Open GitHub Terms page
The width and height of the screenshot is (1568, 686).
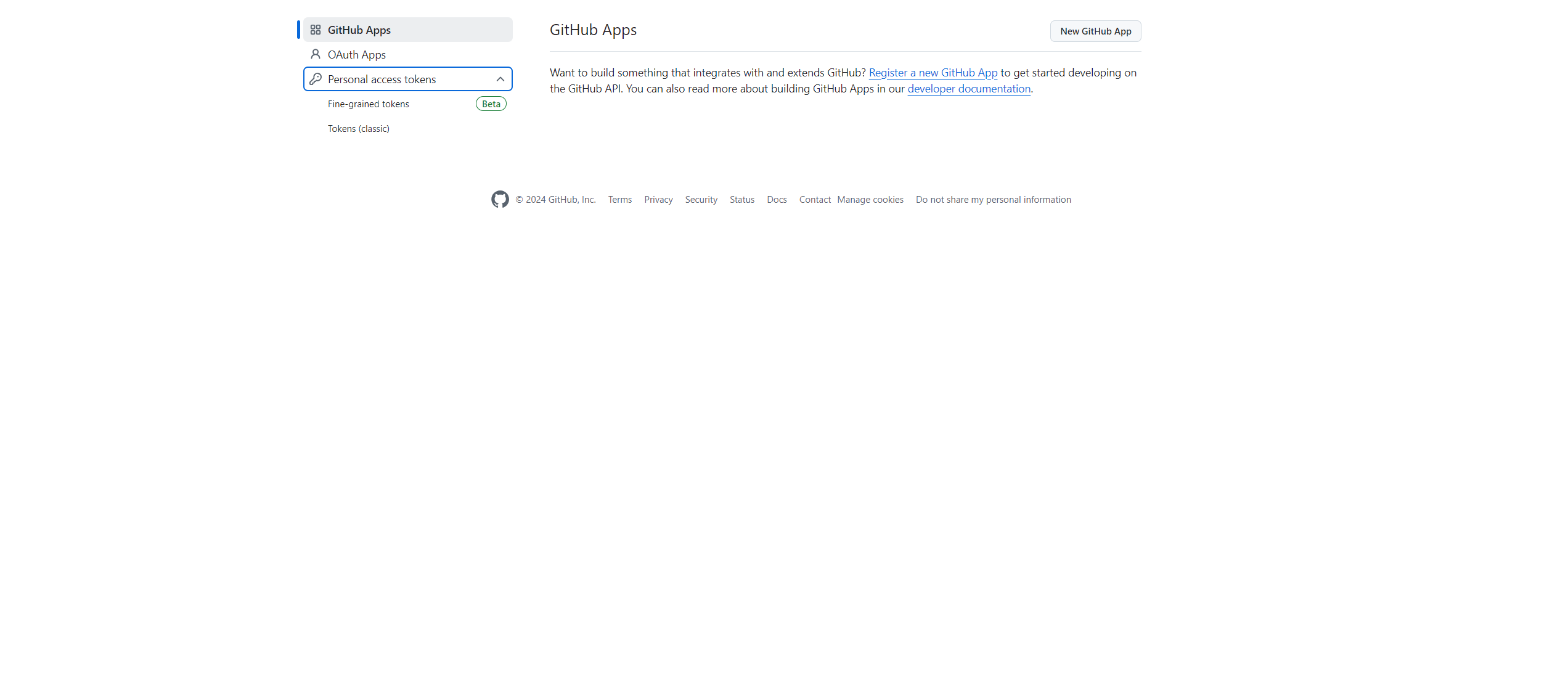point(619,199)
